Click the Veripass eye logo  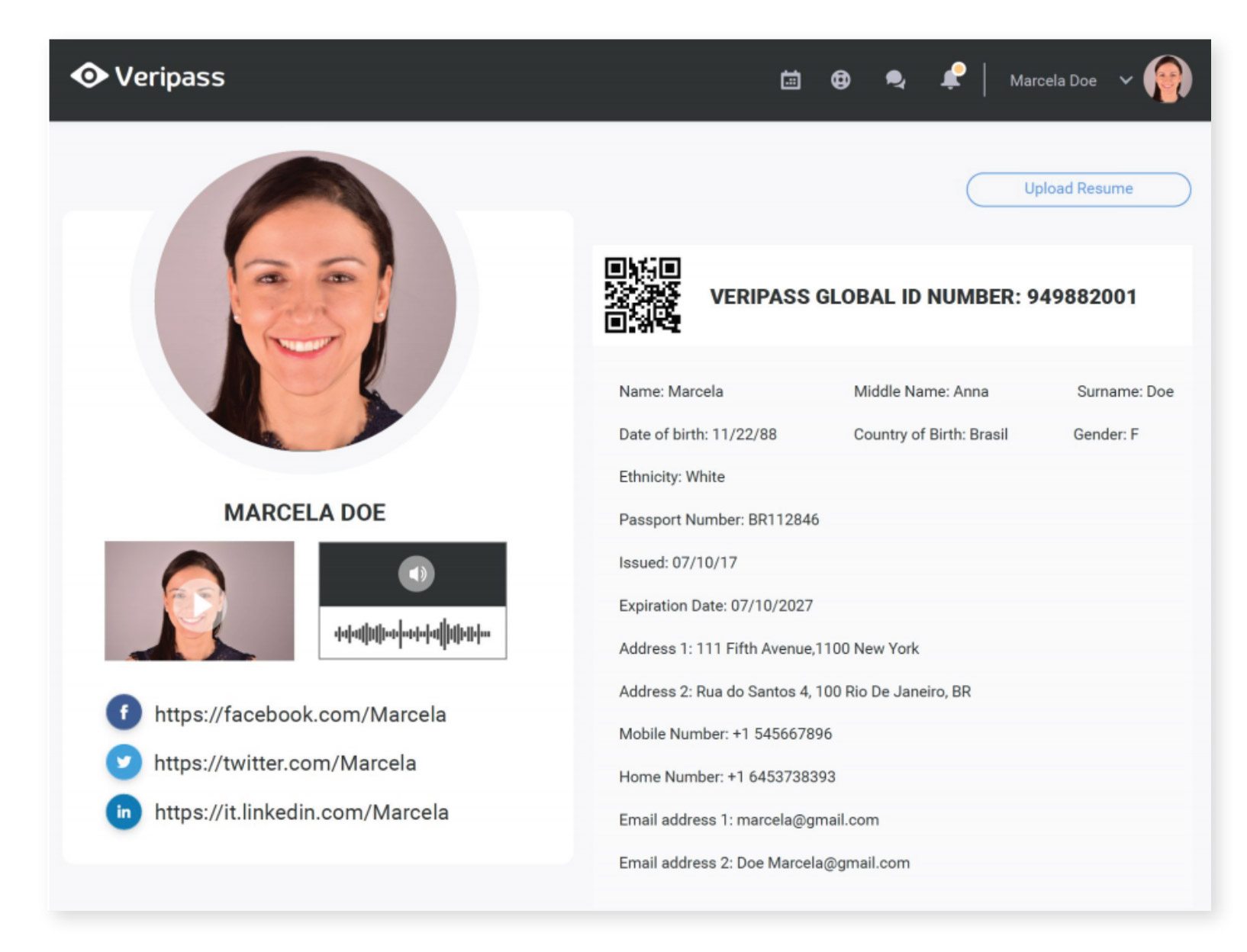[x=89, y=76]
